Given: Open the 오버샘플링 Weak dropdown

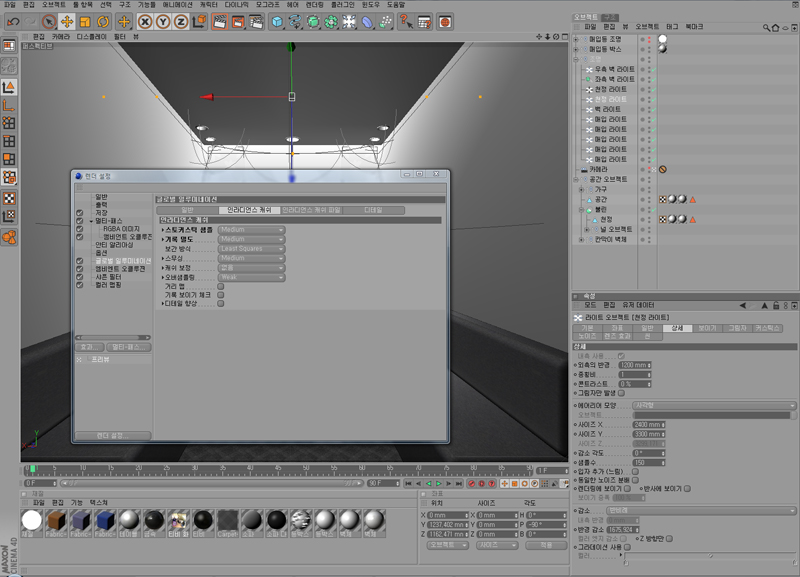Looking at the screenshot, I should coord(252,277).
